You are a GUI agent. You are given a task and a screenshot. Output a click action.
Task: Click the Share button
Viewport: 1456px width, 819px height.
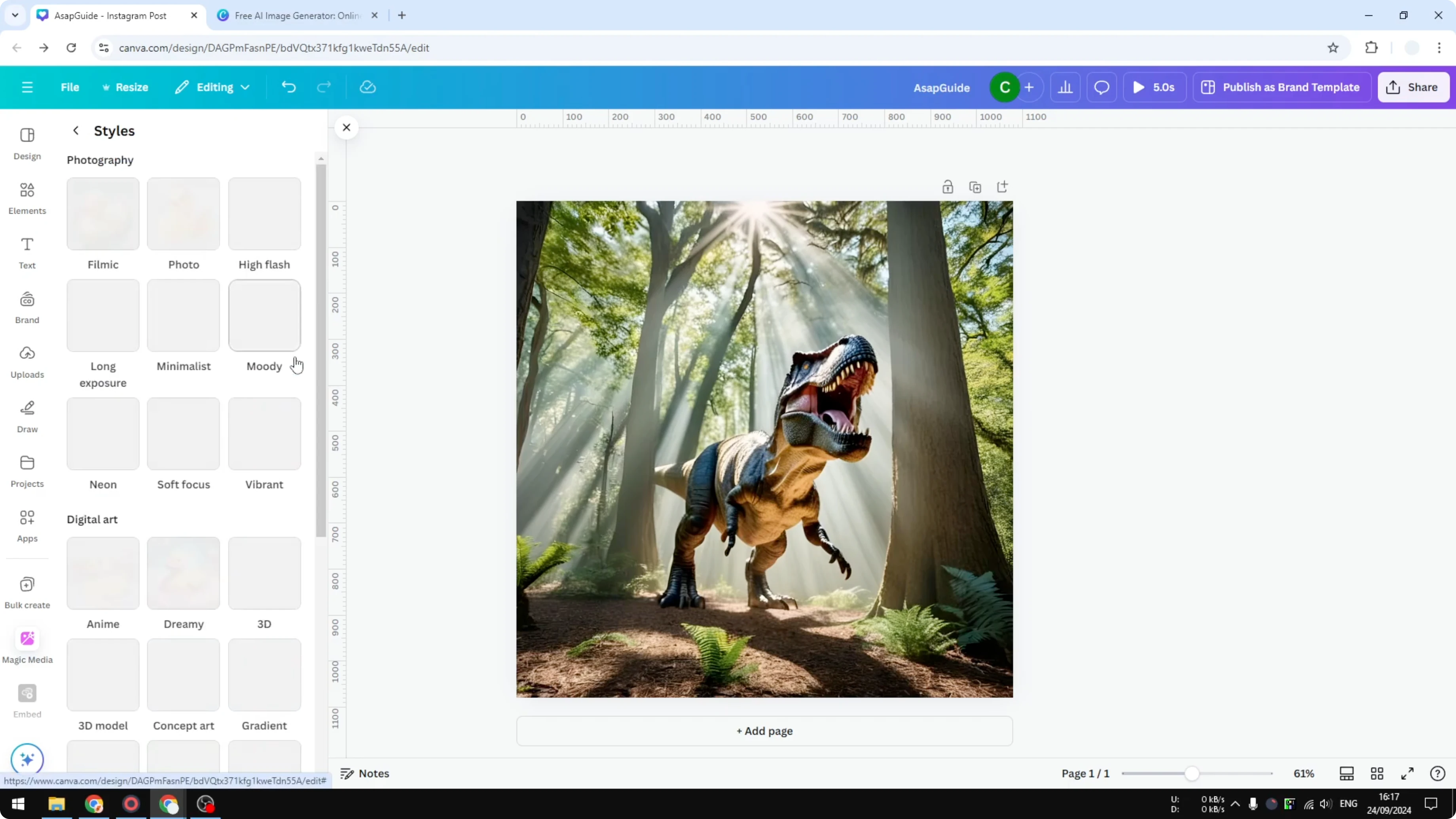click(x=1413, y=87)
